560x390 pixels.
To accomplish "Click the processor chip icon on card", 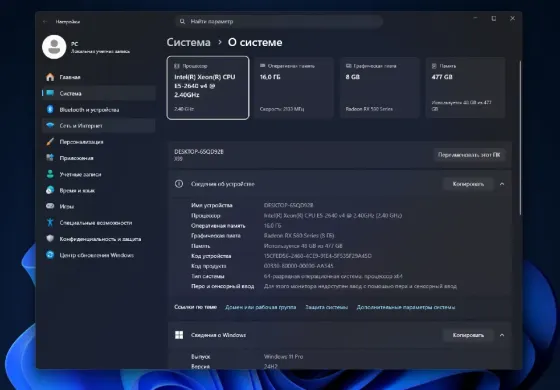I will [176, 66].
